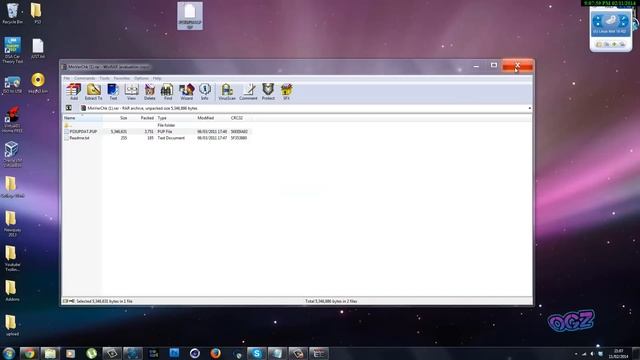Open Skype from the taskbar
Image resolution: width=640 pixels, height=360 pixels.
pos(256,353)
